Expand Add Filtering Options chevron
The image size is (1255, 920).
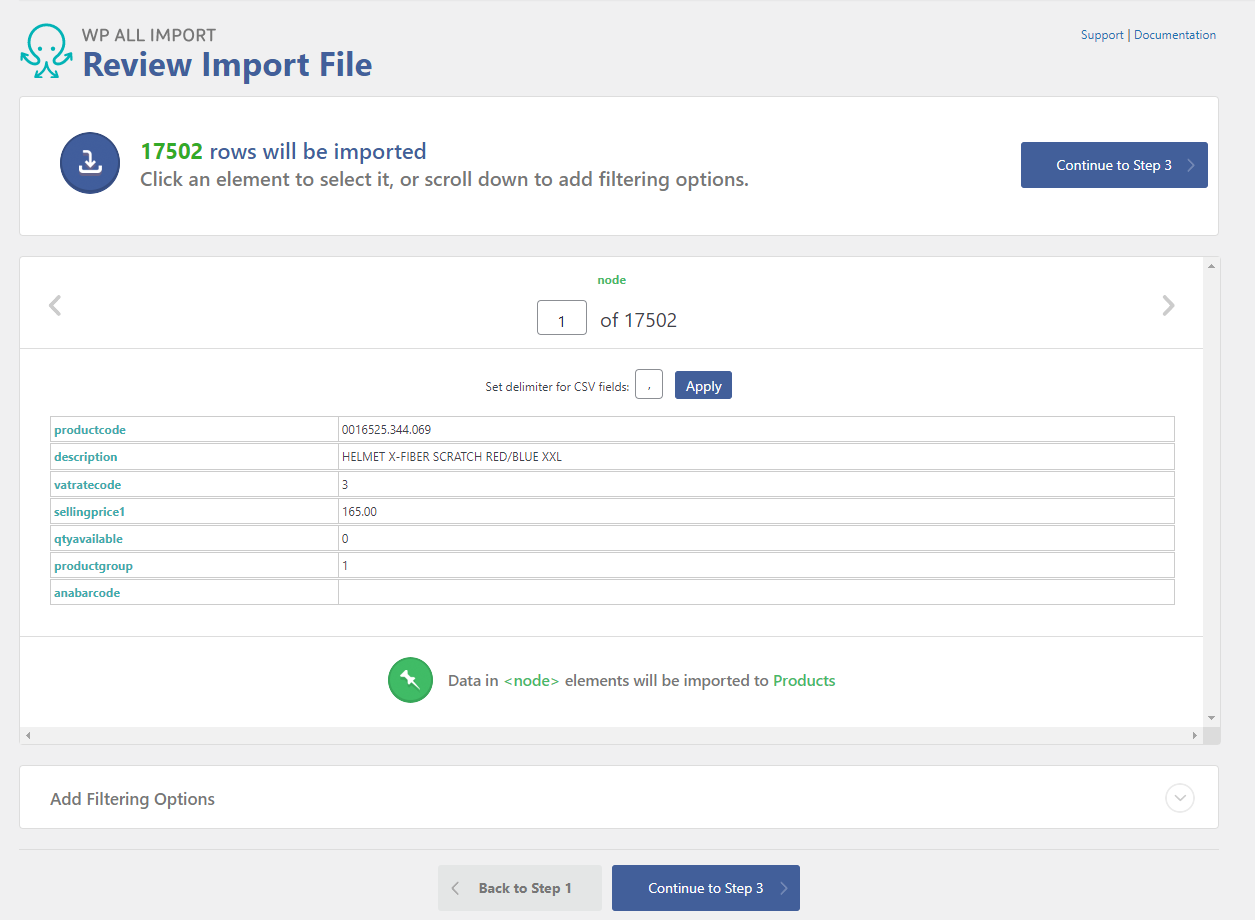(x=1180, y=798)
